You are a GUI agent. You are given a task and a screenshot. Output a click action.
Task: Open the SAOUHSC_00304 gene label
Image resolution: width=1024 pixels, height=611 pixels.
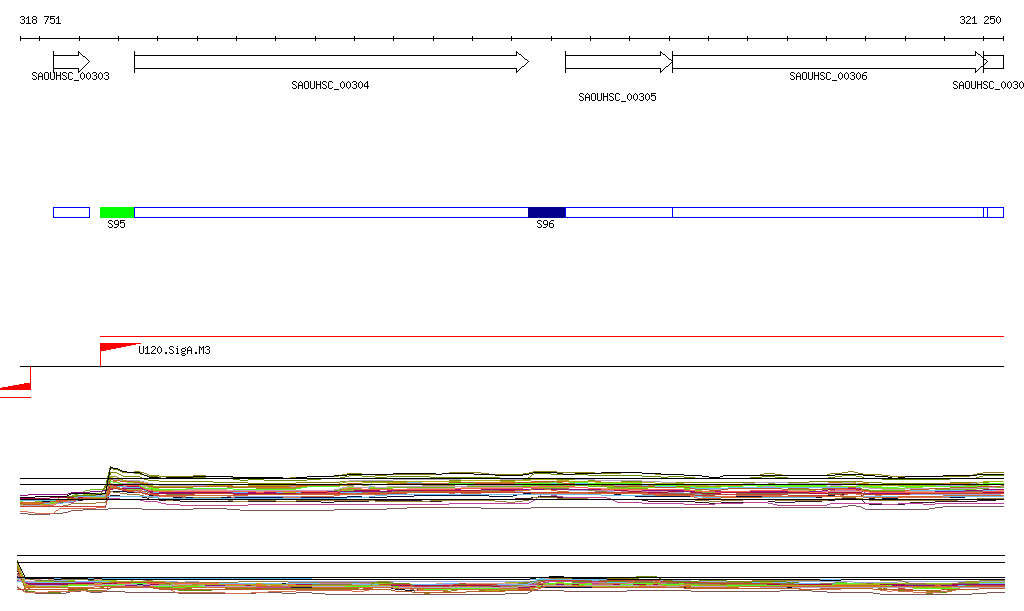click(330, 86)
